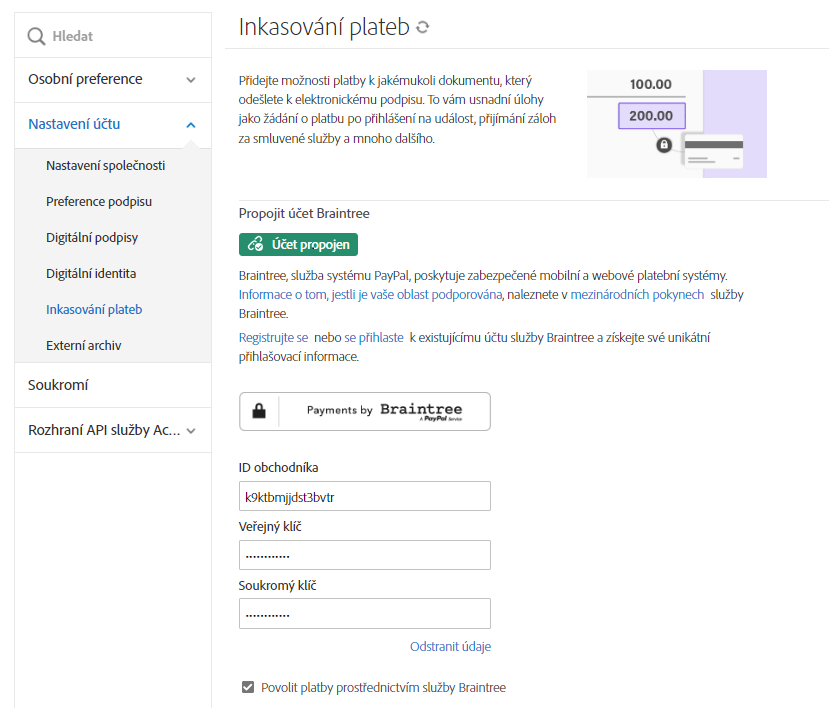Focus the Veřejný klíč field

coord(364,555)
